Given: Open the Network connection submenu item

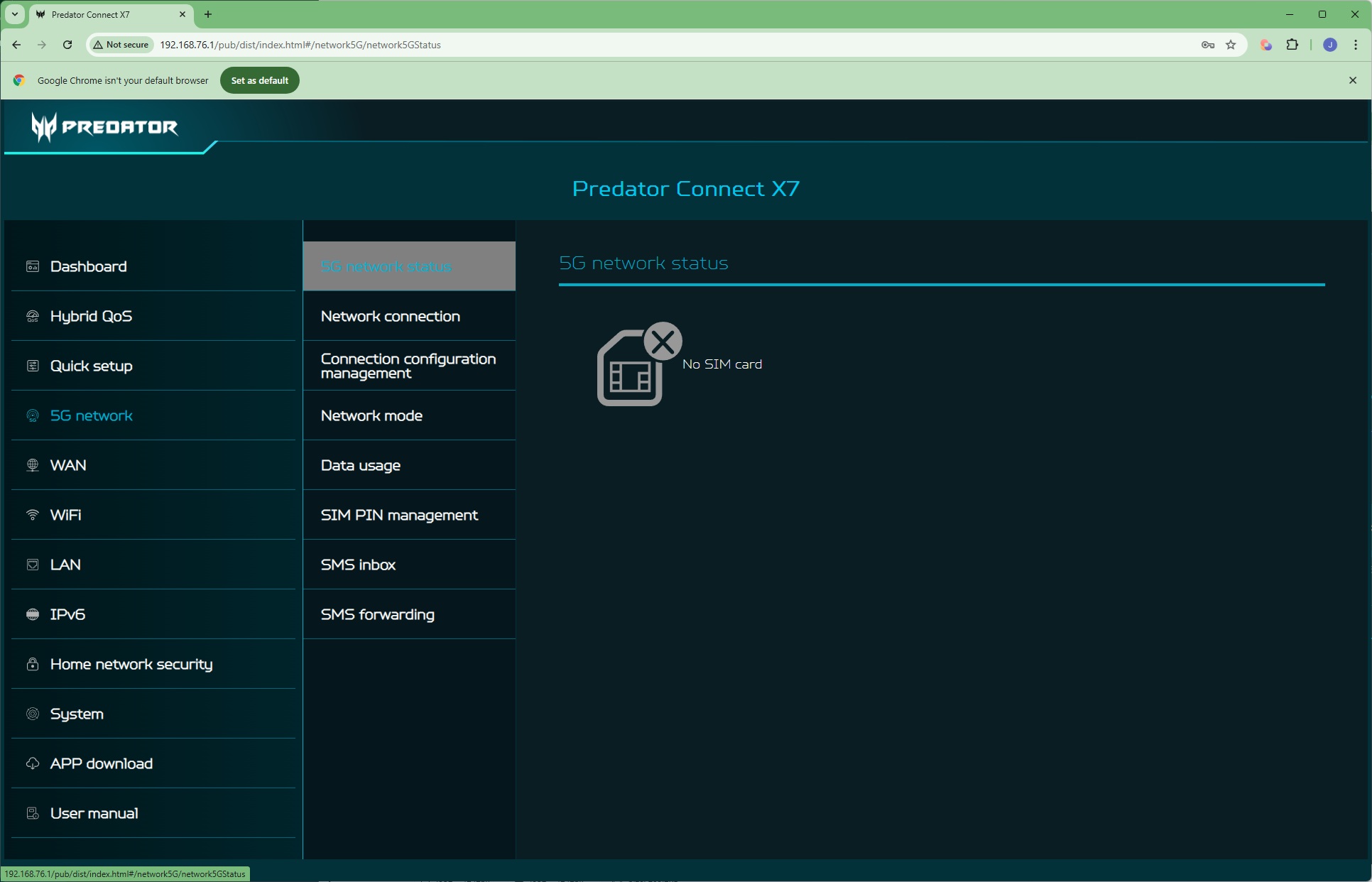Looking at the screenshot, I should click(390, 316).
